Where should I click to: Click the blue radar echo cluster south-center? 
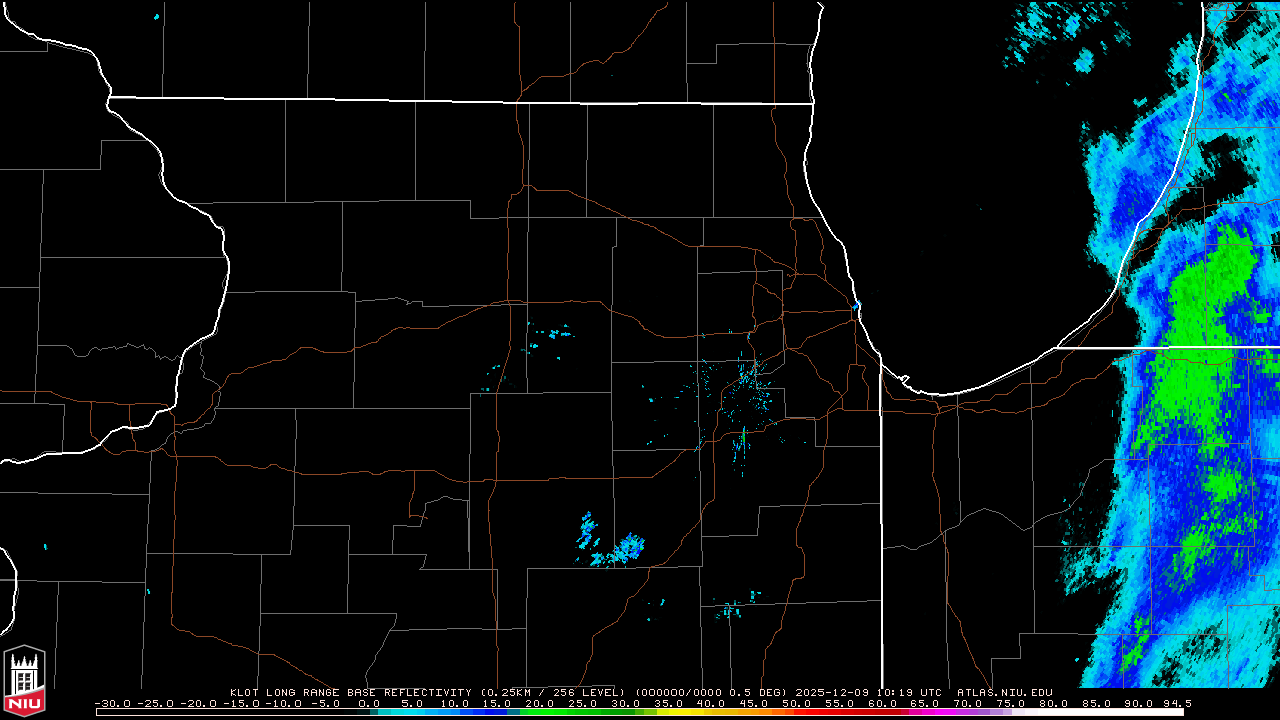pos(627,547)
